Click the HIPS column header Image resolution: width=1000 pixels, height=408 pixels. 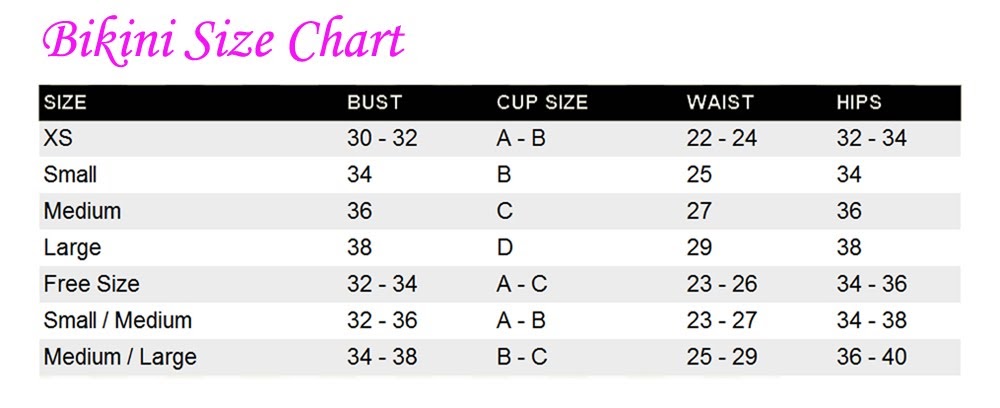(x=859, y=103)
